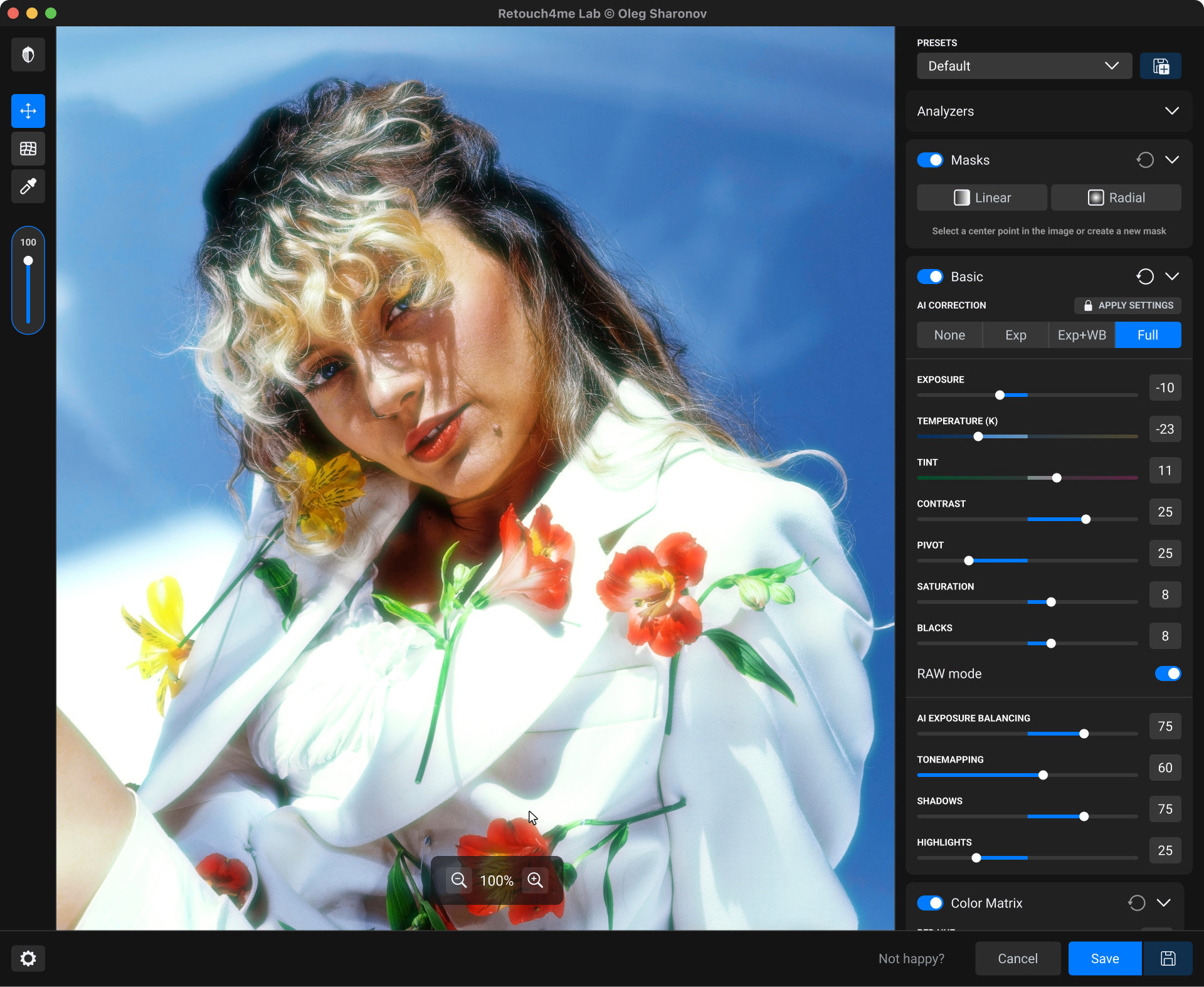The width and height of the screenshot is (1204, 987).
Task: Zoom in with the magnifier plus icon
Action: tap(535, 880)
